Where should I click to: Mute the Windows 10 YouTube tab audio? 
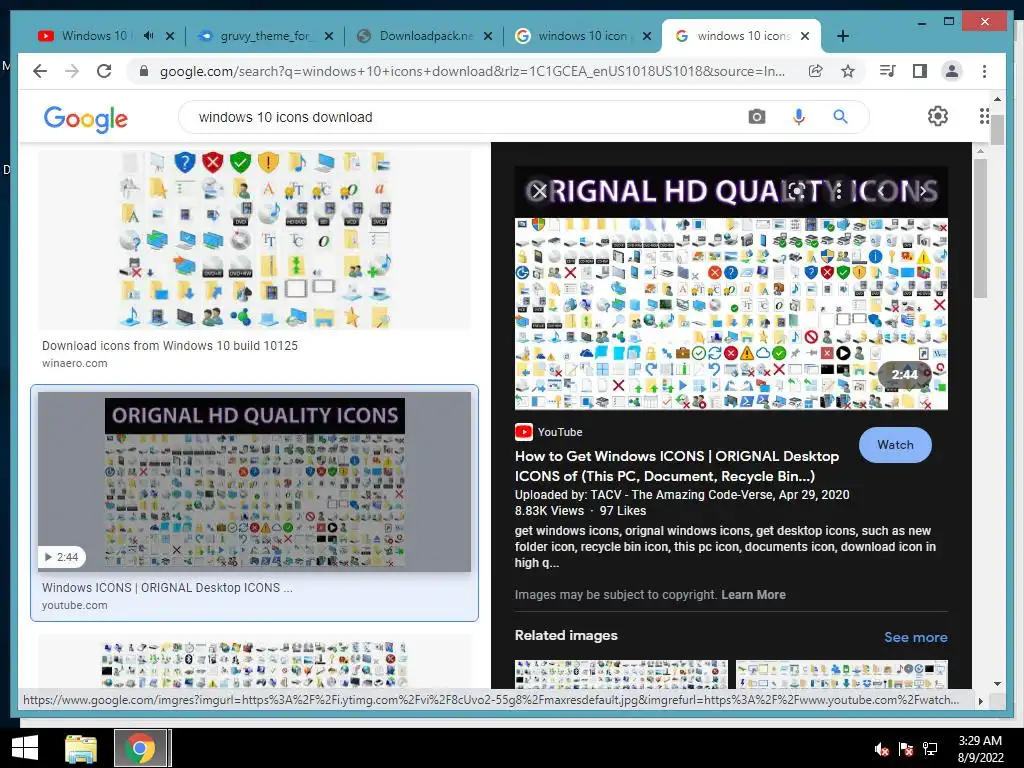pos(148,36)
